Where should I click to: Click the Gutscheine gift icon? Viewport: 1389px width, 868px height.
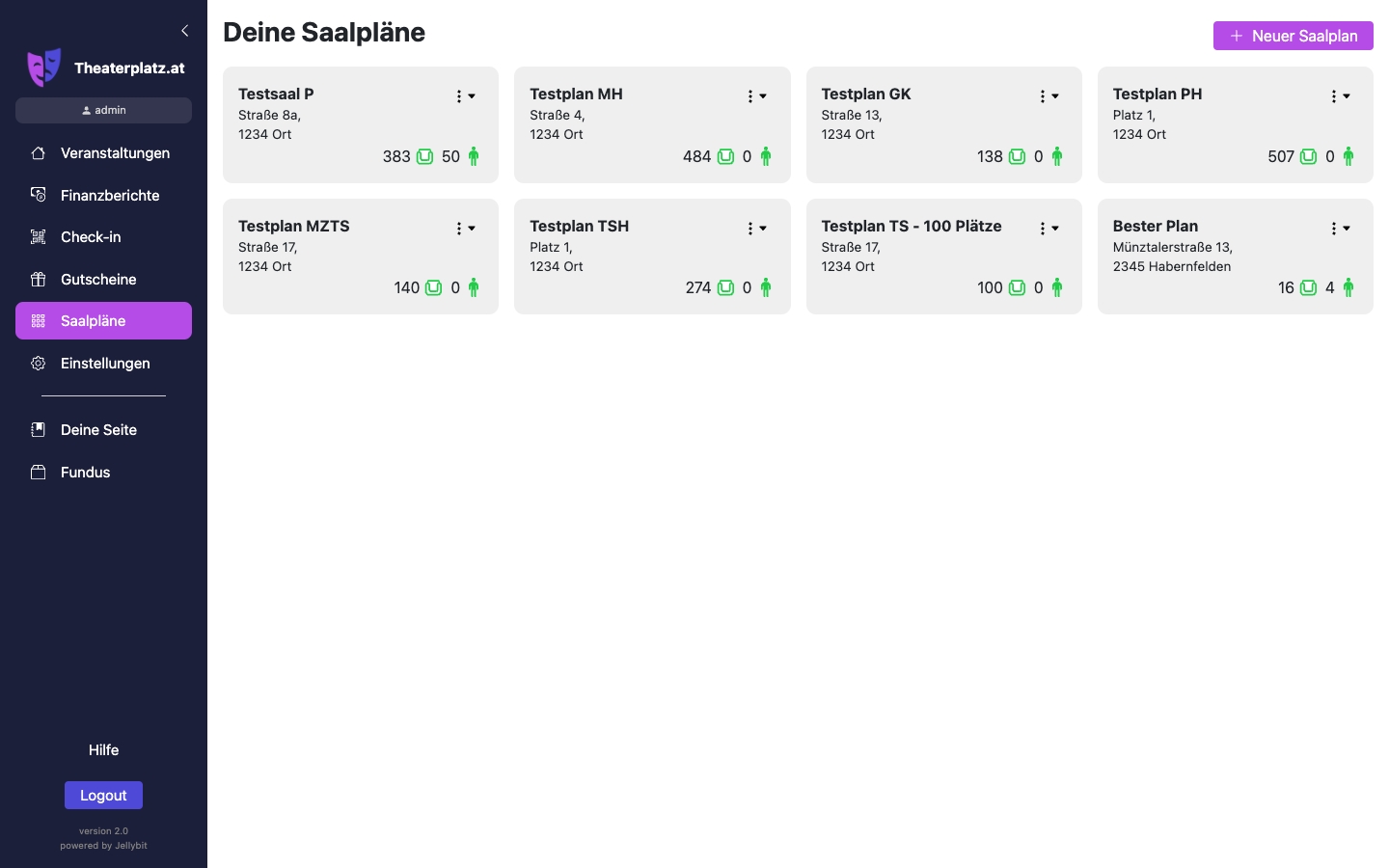[x=39, y=280]
